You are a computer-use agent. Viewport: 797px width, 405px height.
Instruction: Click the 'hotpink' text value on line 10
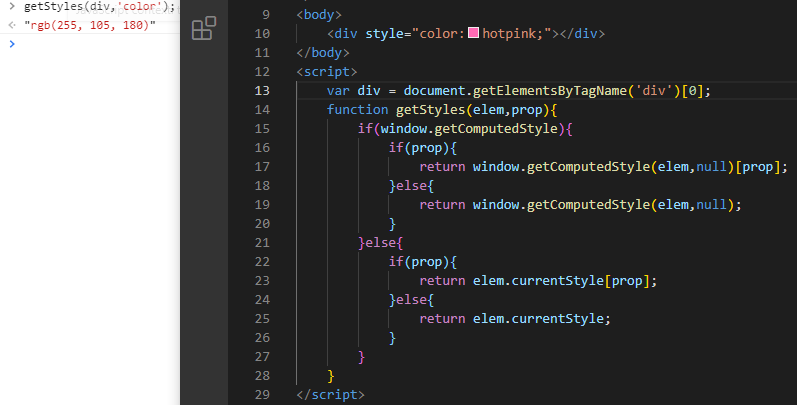[x=509, y=34]
